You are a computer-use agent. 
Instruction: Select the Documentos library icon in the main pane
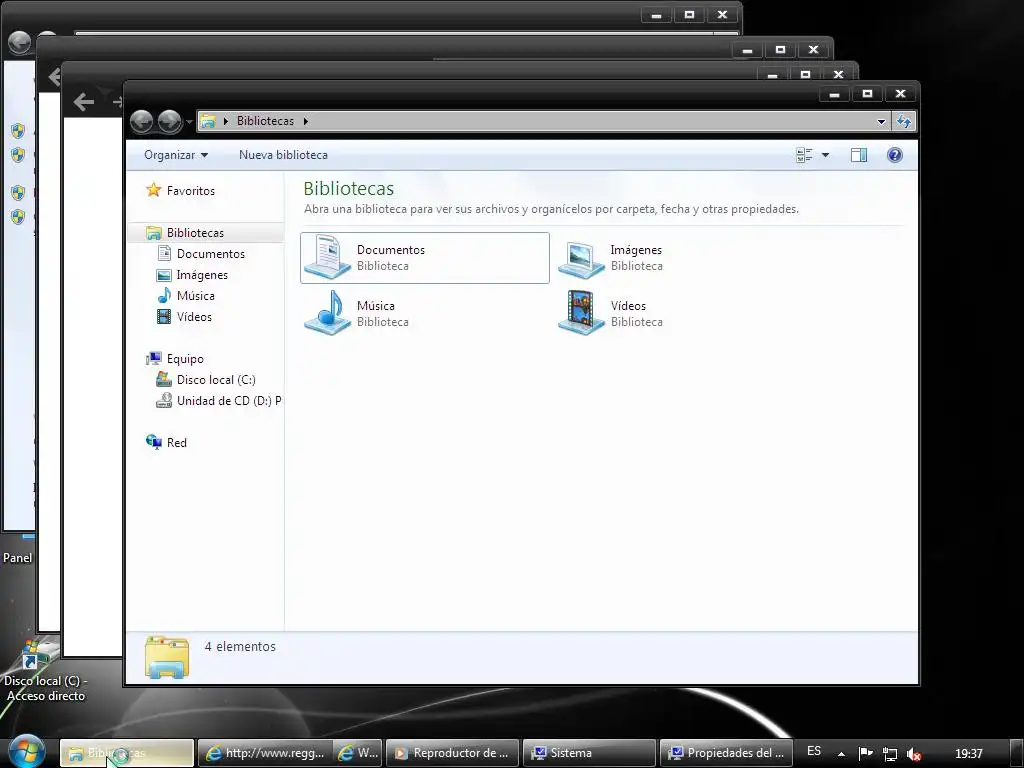(328, 257)
